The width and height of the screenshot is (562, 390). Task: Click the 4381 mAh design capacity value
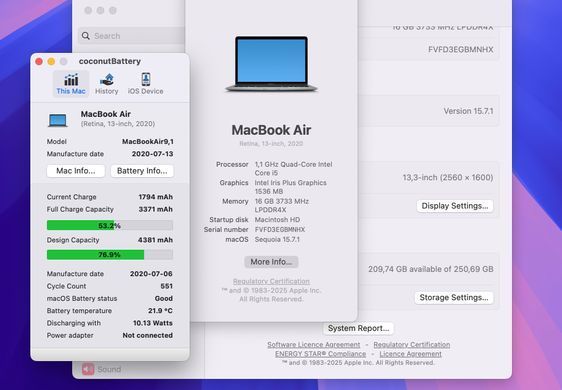coord(155,240)
